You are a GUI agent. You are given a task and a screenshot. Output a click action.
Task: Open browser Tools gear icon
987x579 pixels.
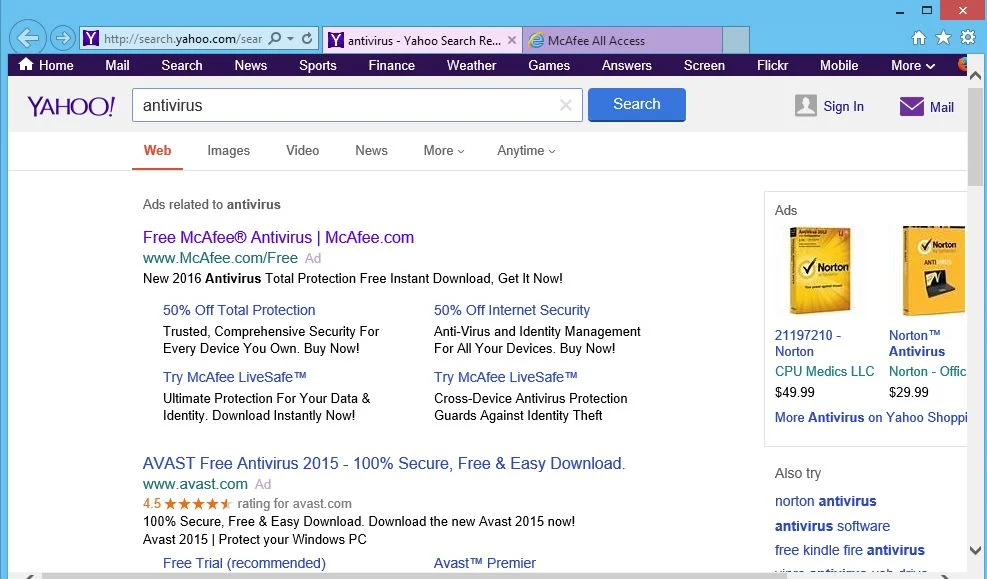[968, 38]
